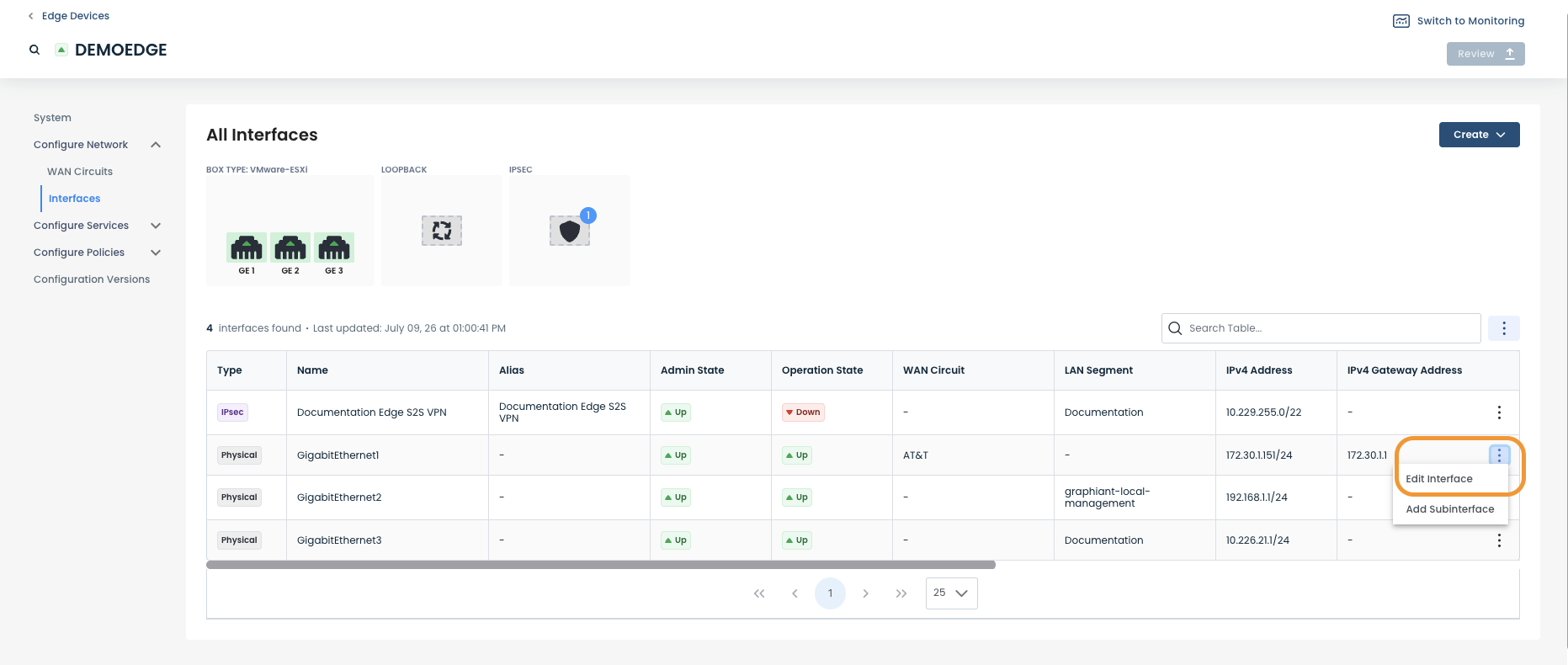Click the IPsec type badge

[x=232, y=412]
